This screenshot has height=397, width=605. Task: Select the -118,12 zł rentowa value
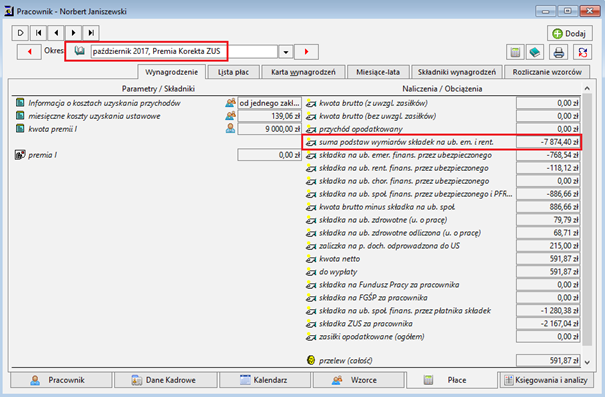click(x=548, y=168)
